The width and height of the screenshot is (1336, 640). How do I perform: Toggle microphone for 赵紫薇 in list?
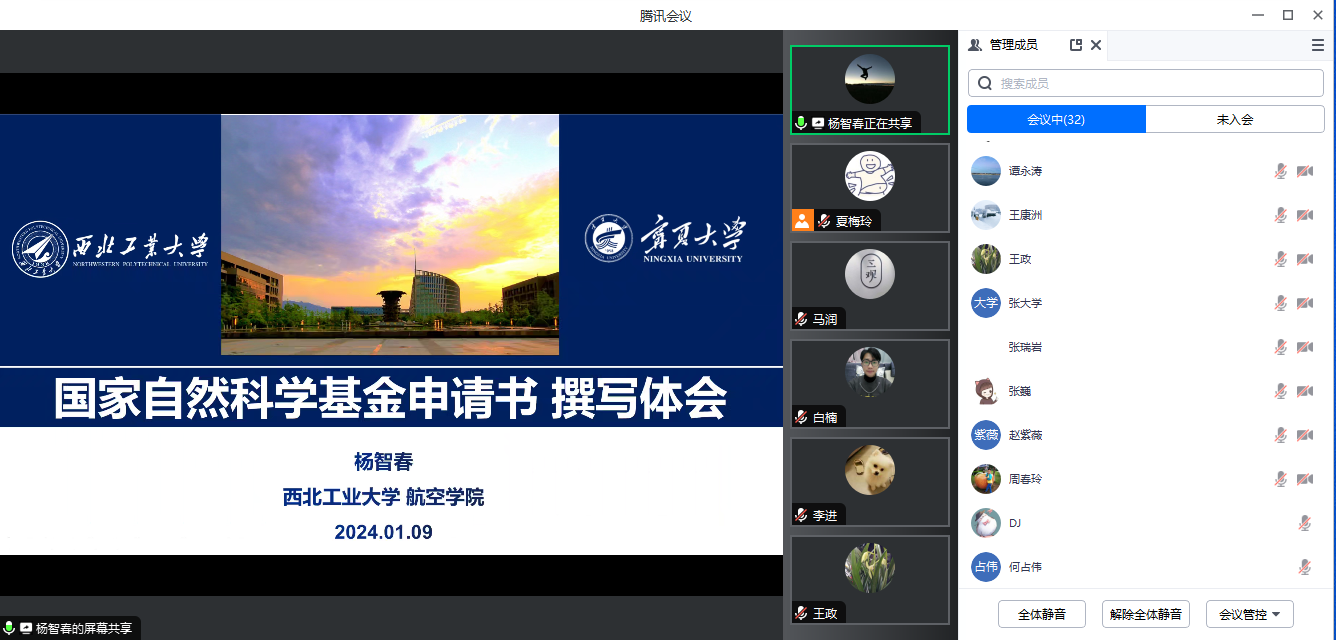click(1280, 435)
